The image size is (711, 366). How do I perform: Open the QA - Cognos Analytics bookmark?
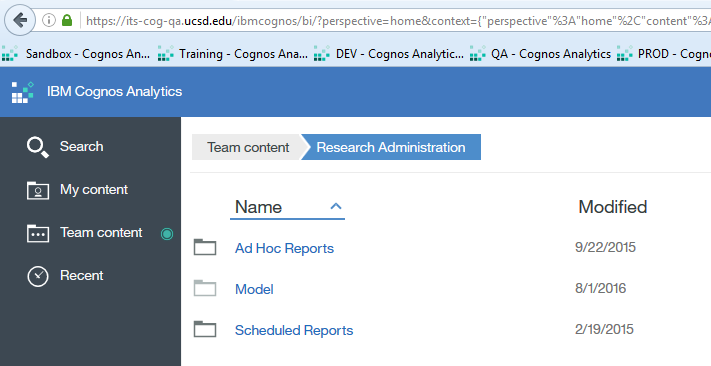(x=541, y=54)
